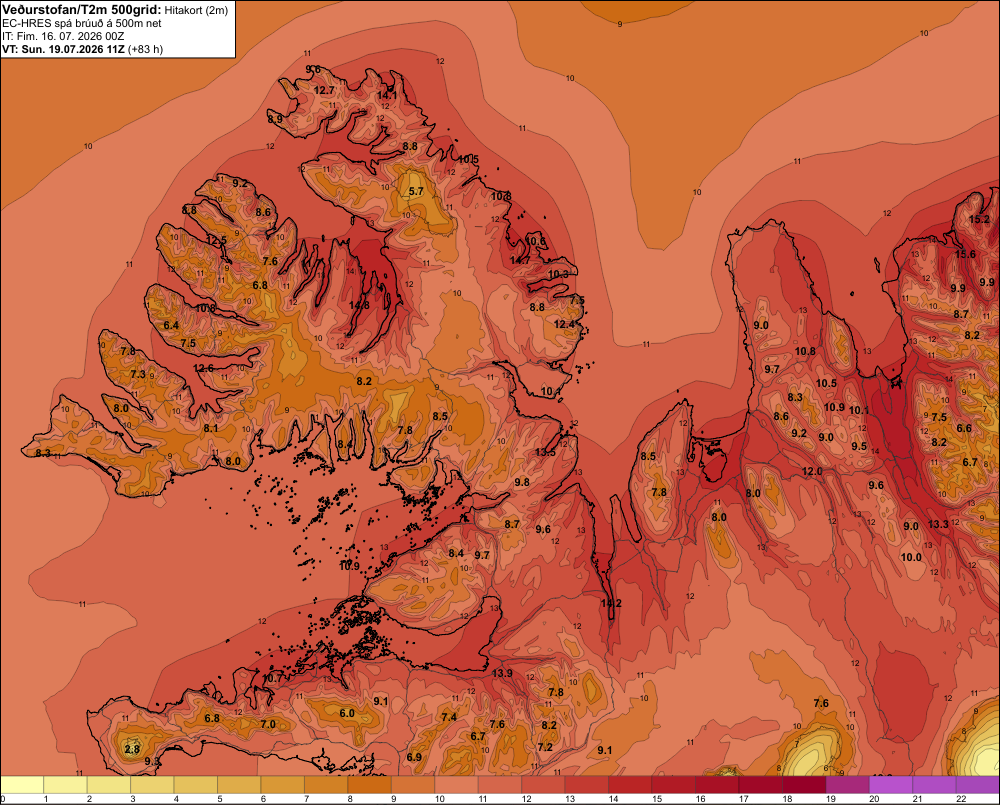Click the 'IT: Fim. 16. 07. 2026 00Z' line
The width and height of the screenshot is (1000, 805).
[63, 36]
